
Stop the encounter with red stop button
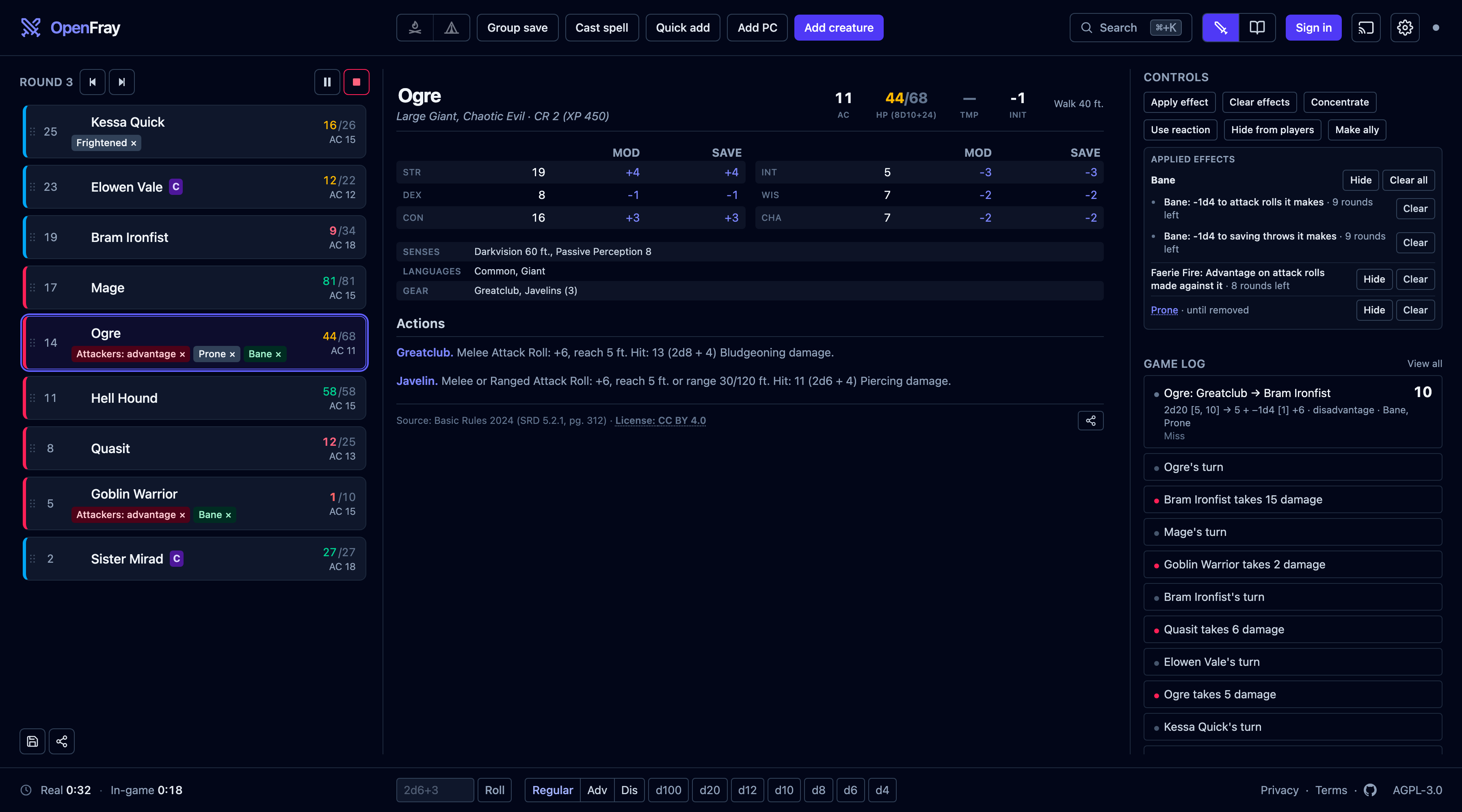click(357, 82)
